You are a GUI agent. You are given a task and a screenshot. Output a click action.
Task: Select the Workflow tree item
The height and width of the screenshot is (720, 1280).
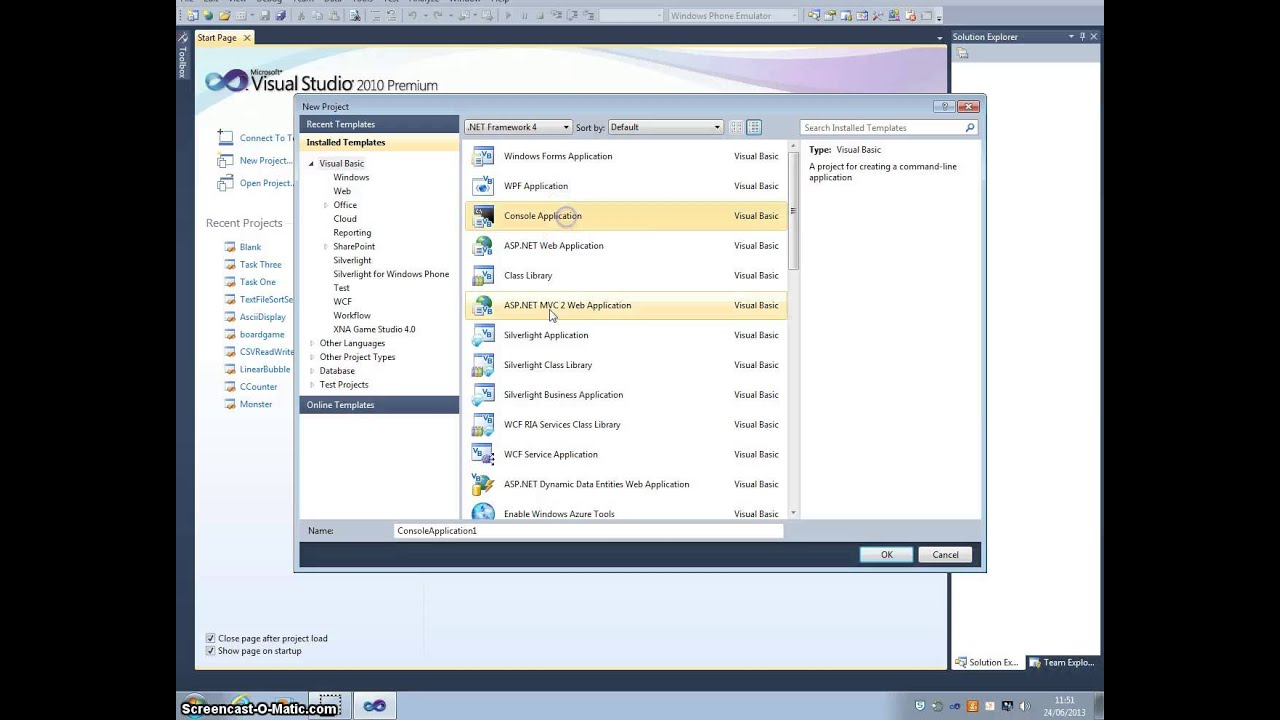[352, 315]
